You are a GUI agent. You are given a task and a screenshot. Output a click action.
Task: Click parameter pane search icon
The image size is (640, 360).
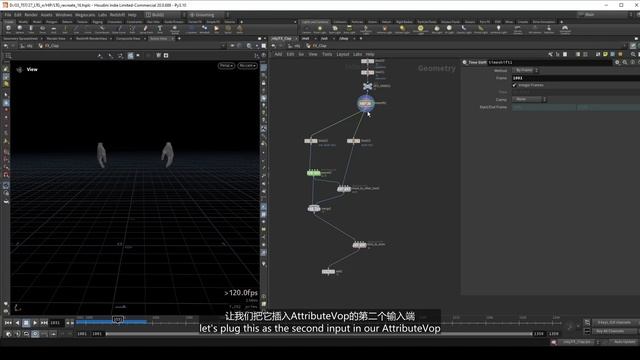(625, 62)
